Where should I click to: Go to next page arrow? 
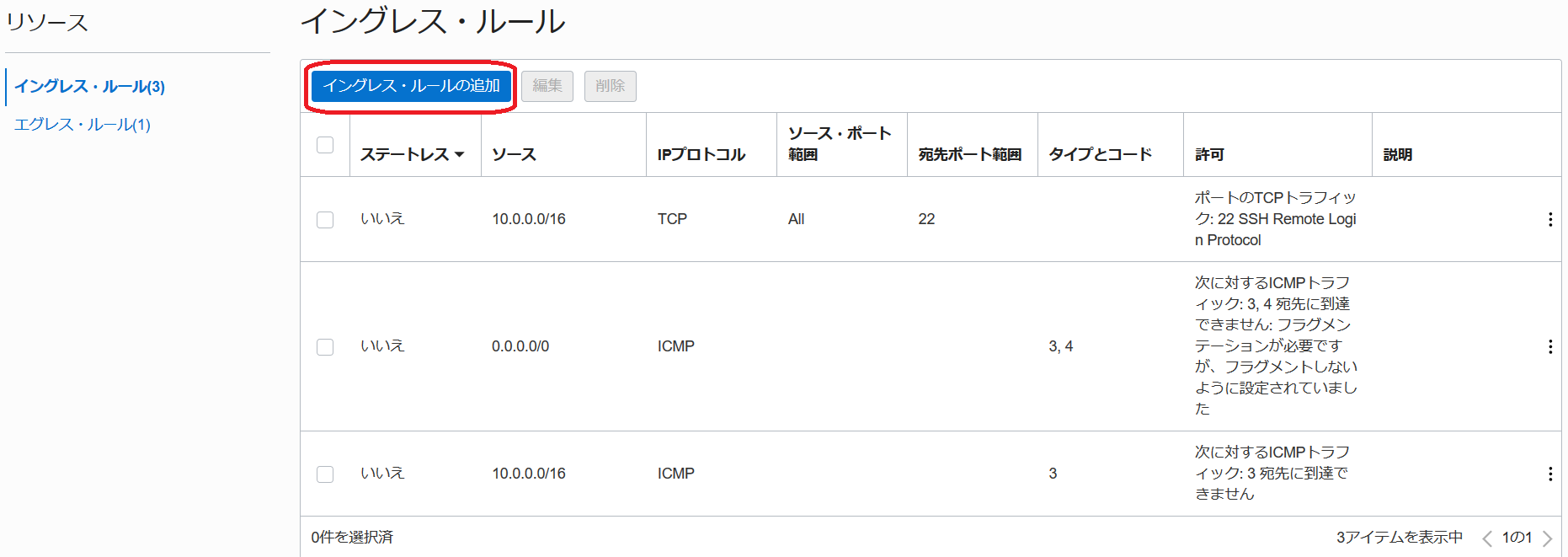pyautogui.click(x=1547, y=538)
